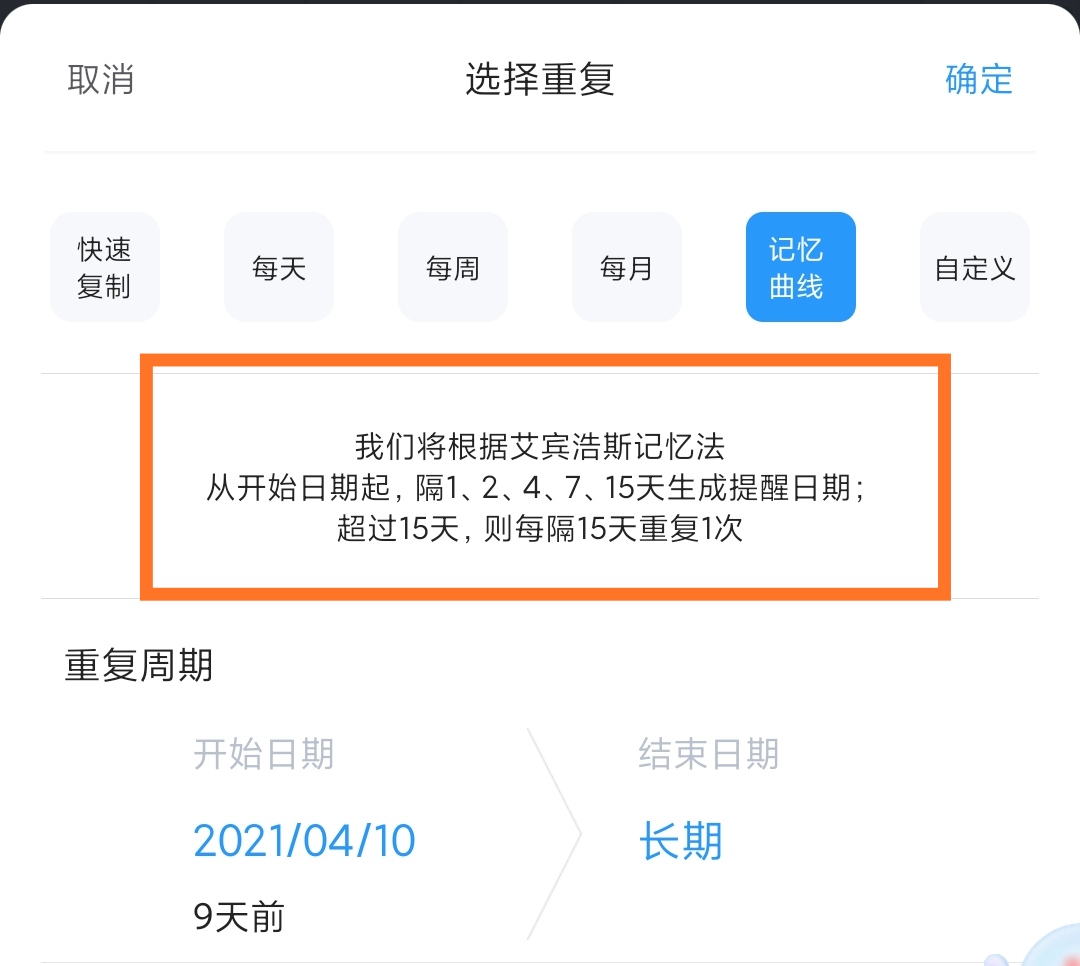Select the 每月 monthly repeat option

[627, 267]
